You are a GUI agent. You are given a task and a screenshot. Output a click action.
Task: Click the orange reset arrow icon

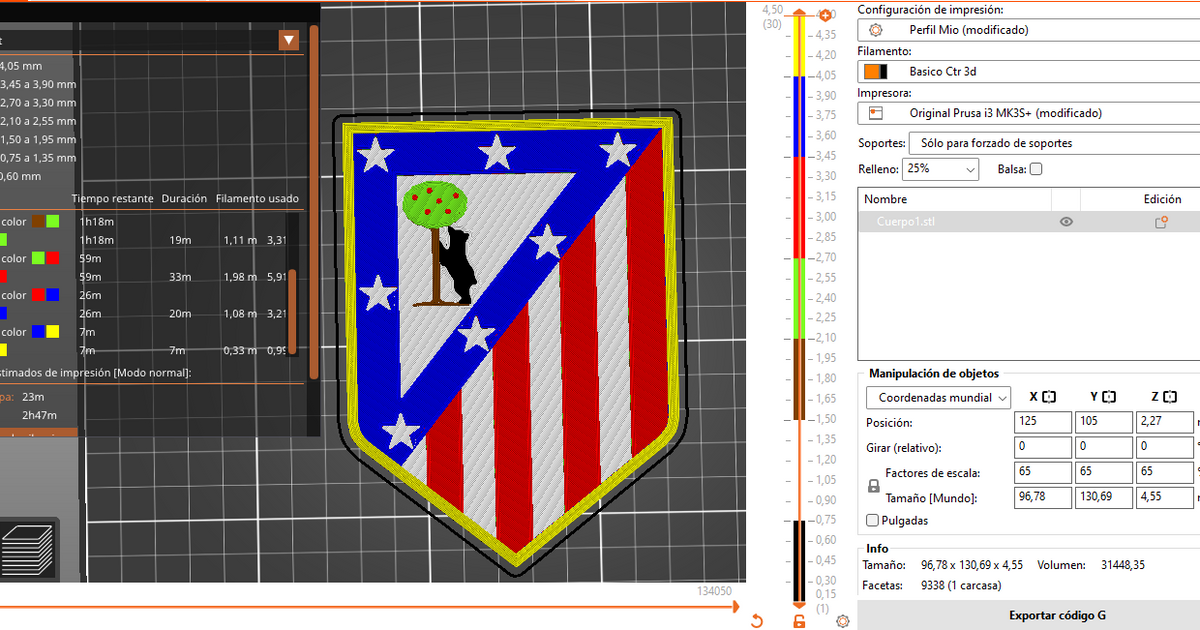click(x=757, y=621)
